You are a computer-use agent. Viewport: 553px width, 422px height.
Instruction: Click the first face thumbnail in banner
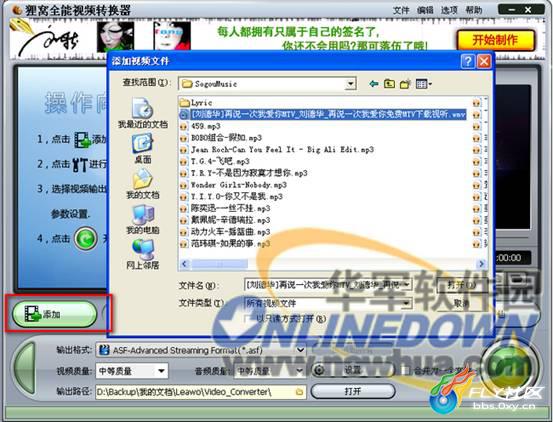115,36
